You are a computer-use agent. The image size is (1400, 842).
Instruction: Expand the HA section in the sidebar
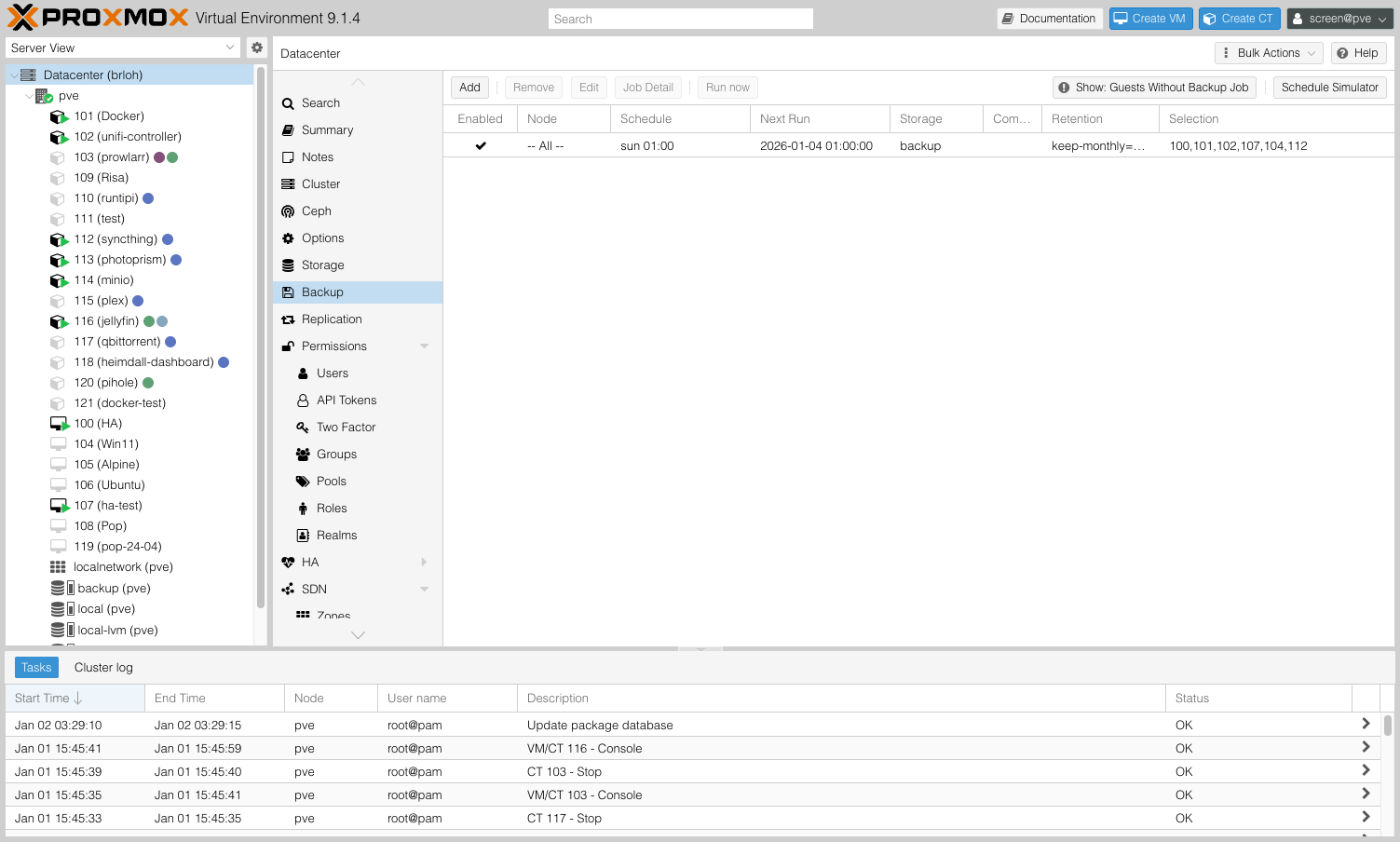point(424,562)
